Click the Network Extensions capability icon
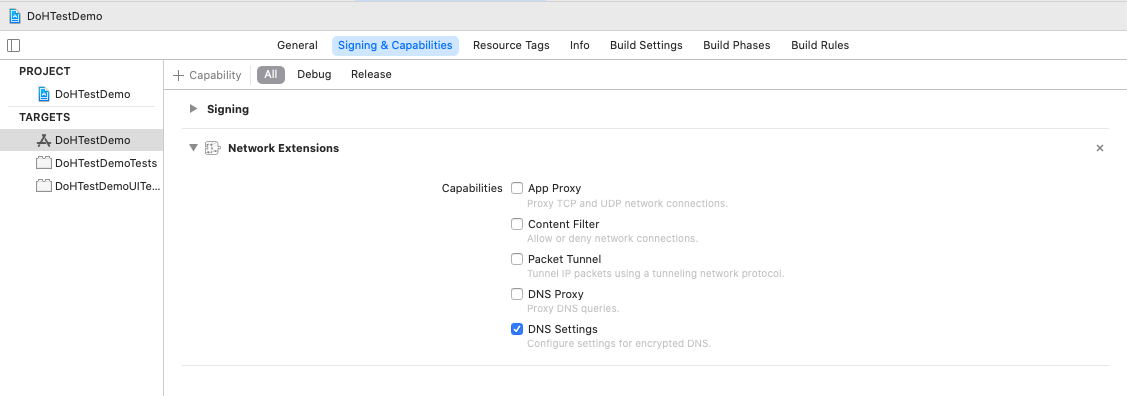This screenshot has height=396, width=1127. point(213,148)
